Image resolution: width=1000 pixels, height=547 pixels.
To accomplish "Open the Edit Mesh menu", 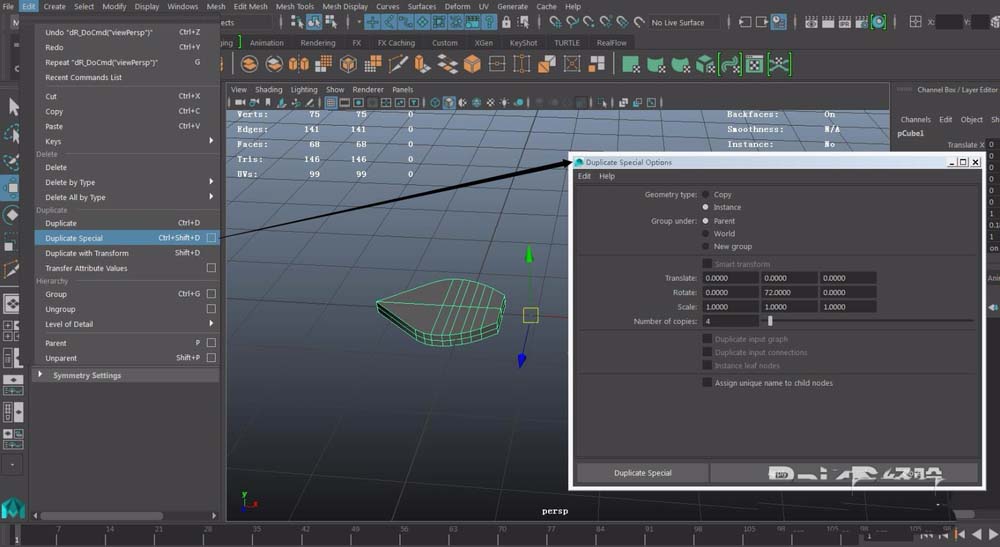I will pyautogui.click(x=251, y=6).
